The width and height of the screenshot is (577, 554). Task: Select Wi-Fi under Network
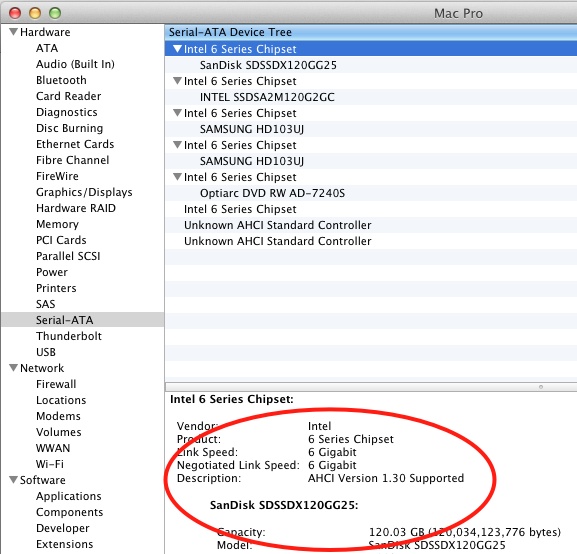tap(50, 464)
